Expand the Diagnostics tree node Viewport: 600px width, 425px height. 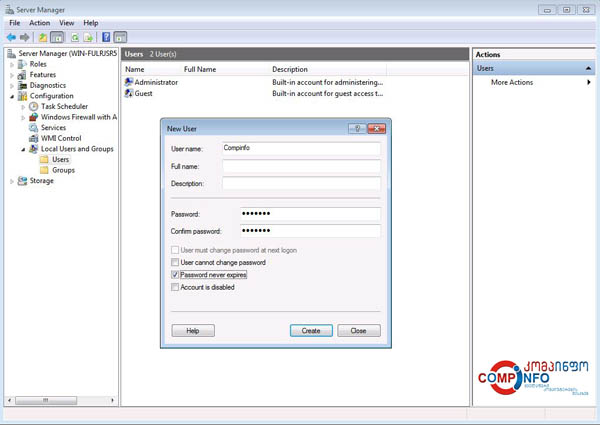pos(12,86)
